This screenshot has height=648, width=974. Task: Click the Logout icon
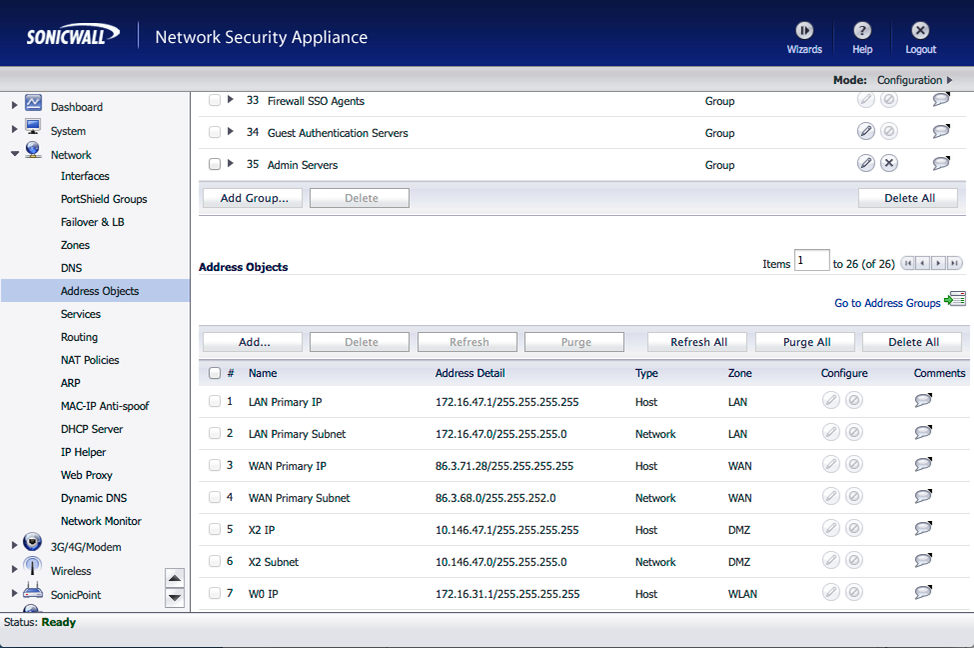(x=920, y=30)
